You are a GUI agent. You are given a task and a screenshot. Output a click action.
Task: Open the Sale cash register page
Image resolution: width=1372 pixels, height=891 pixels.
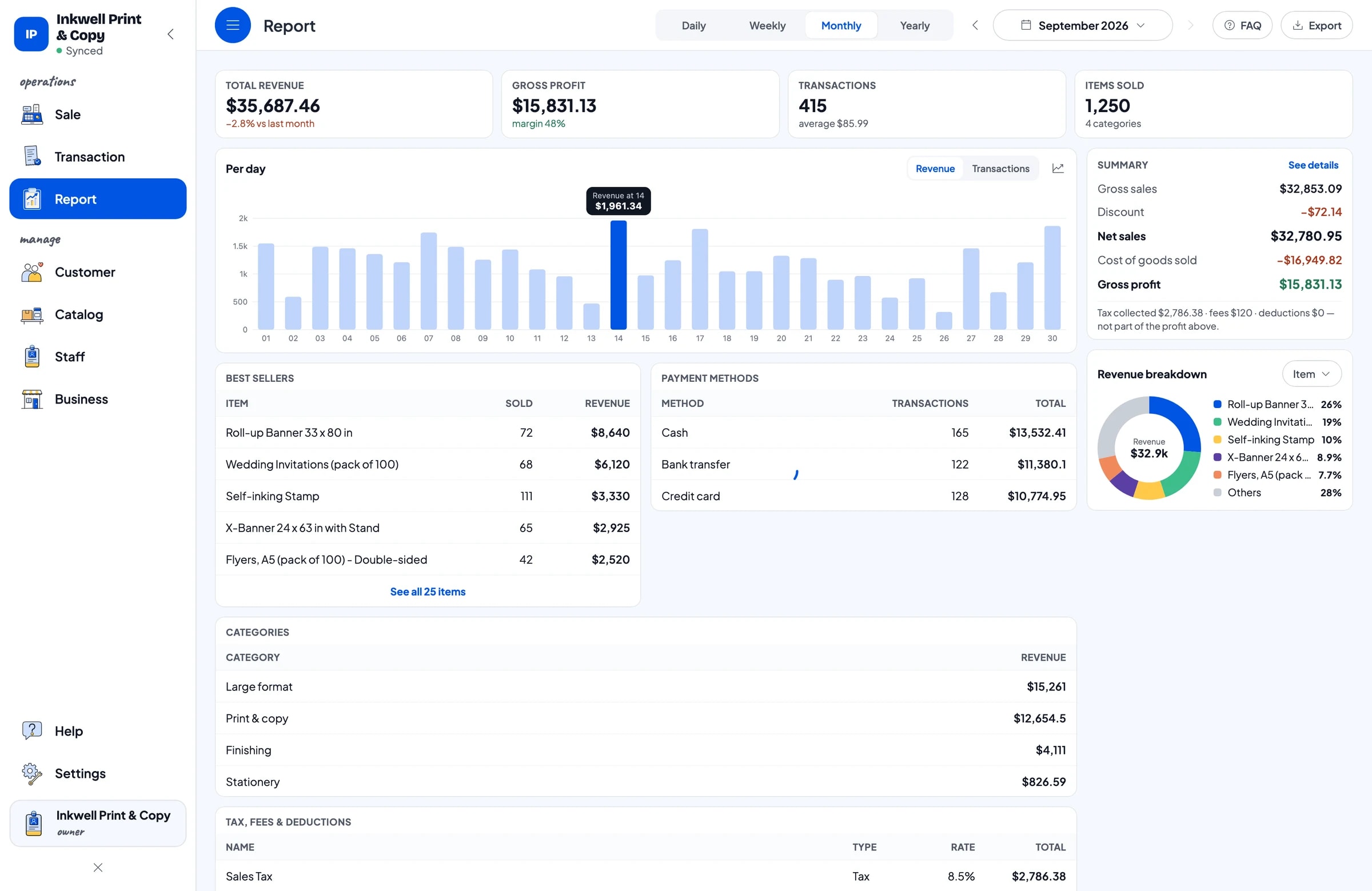[98, 115]
